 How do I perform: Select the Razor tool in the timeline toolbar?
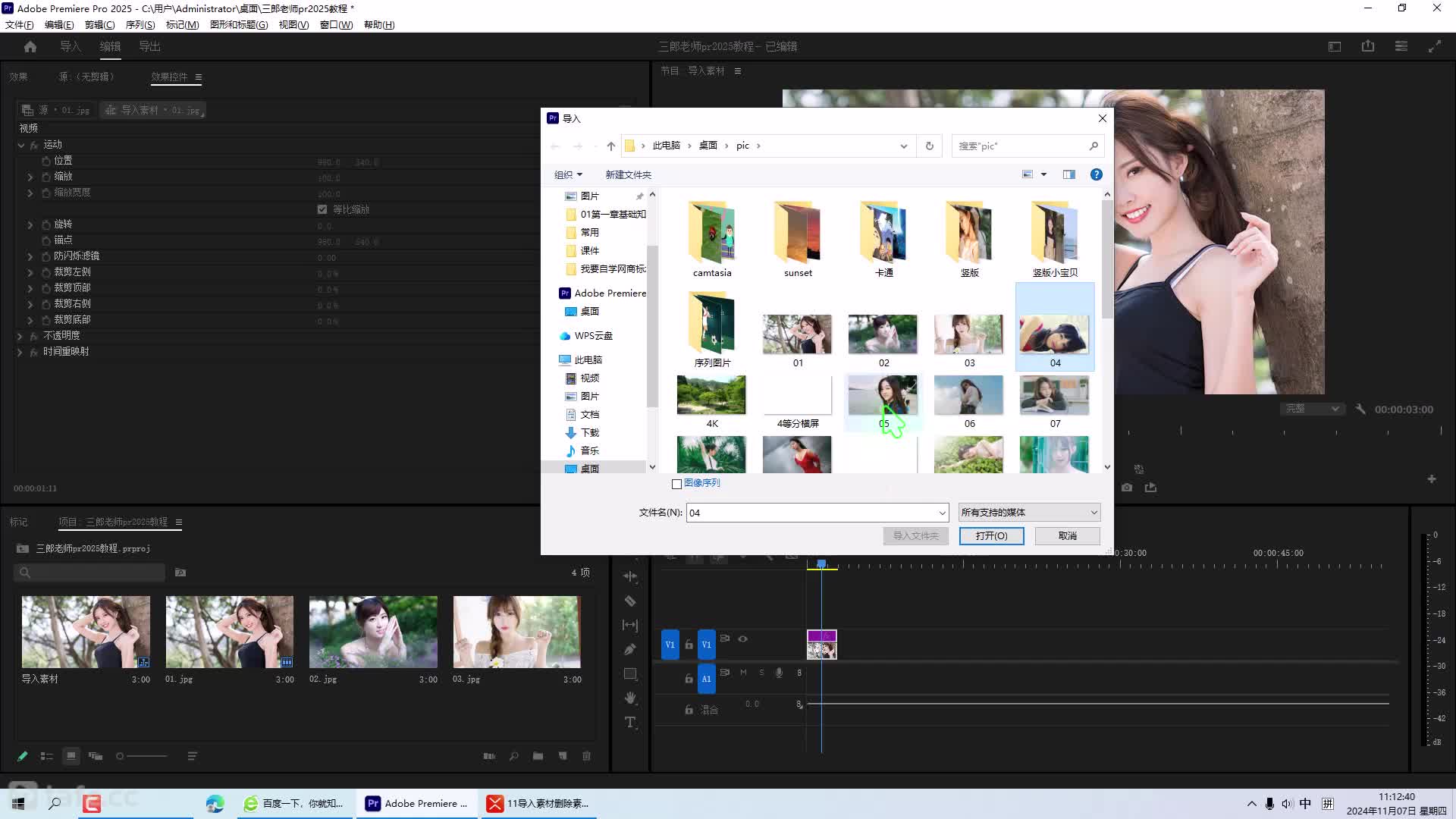point(630,601)
